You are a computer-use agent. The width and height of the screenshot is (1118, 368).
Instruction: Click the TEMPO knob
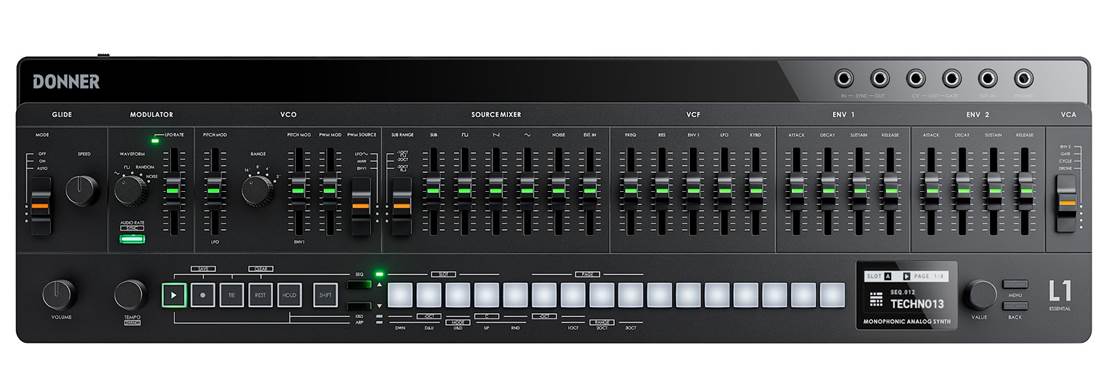coord(130,295)
